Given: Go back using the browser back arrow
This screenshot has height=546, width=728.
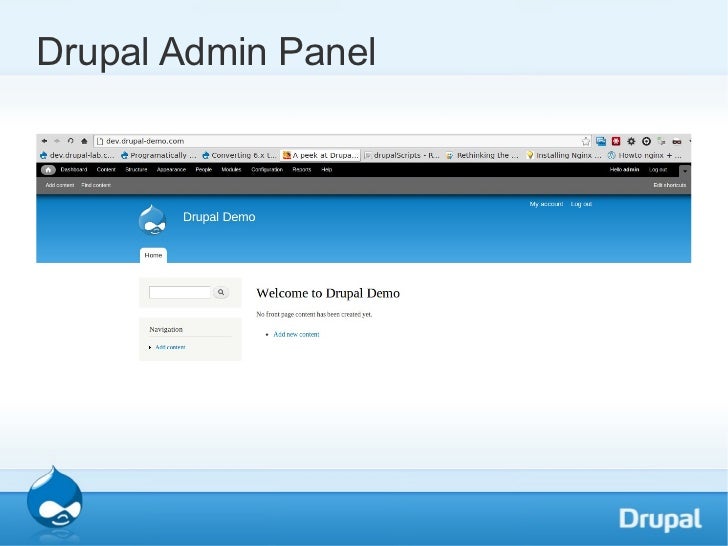Looking at the screenshot, I should point(45,141).
